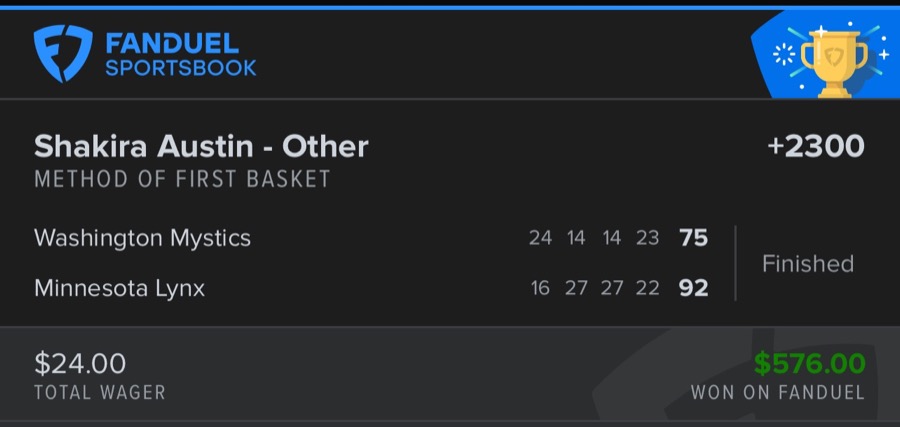Select the Shakira Austin - Other bet title
The width and height of the screenshot is (900, 427).
pyautogui.click(x=201, y=147)
